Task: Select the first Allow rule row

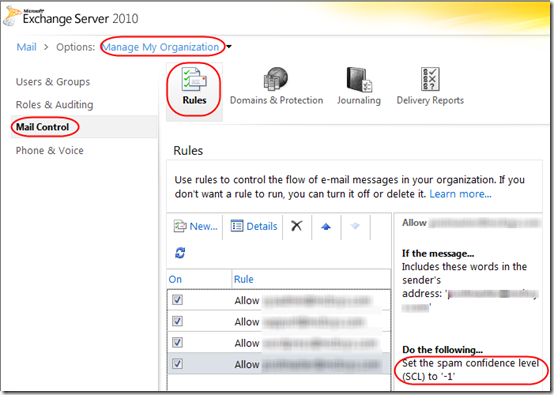Action: click(279, 300)
